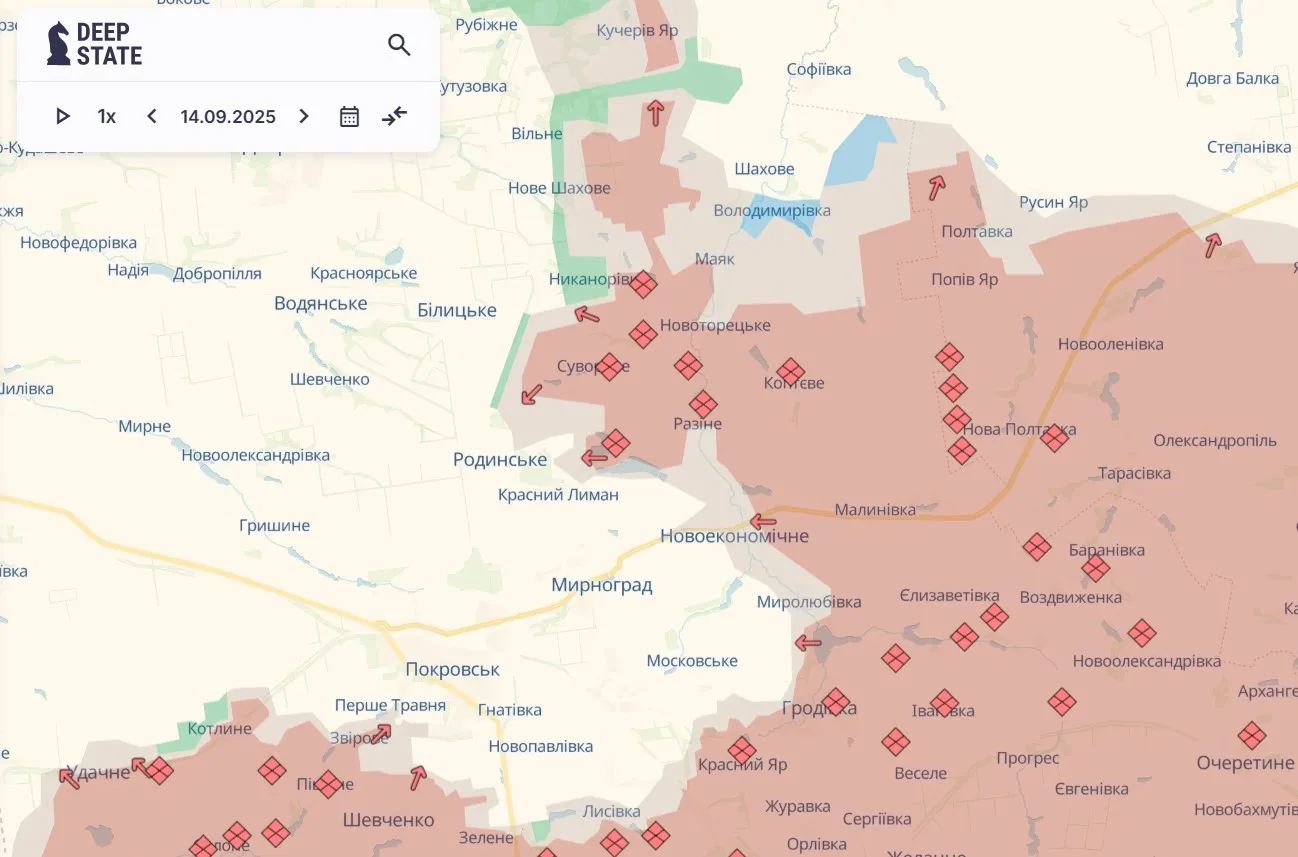1298x857 pixels.
Task: Start timeline playback with the play button
Action: pyautogui.click(x=62, y=116)
